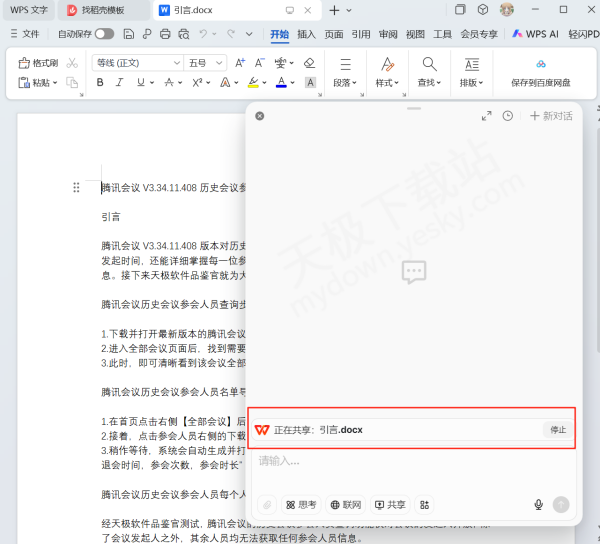Click the microphone voice input icon
Image resolution: width=600 pixels, height=544 pixels.
[538, 505]
